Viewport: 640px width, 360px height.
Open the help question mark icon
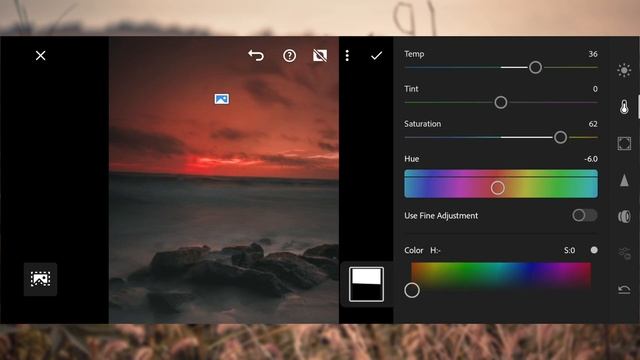[x=289, y=56]
